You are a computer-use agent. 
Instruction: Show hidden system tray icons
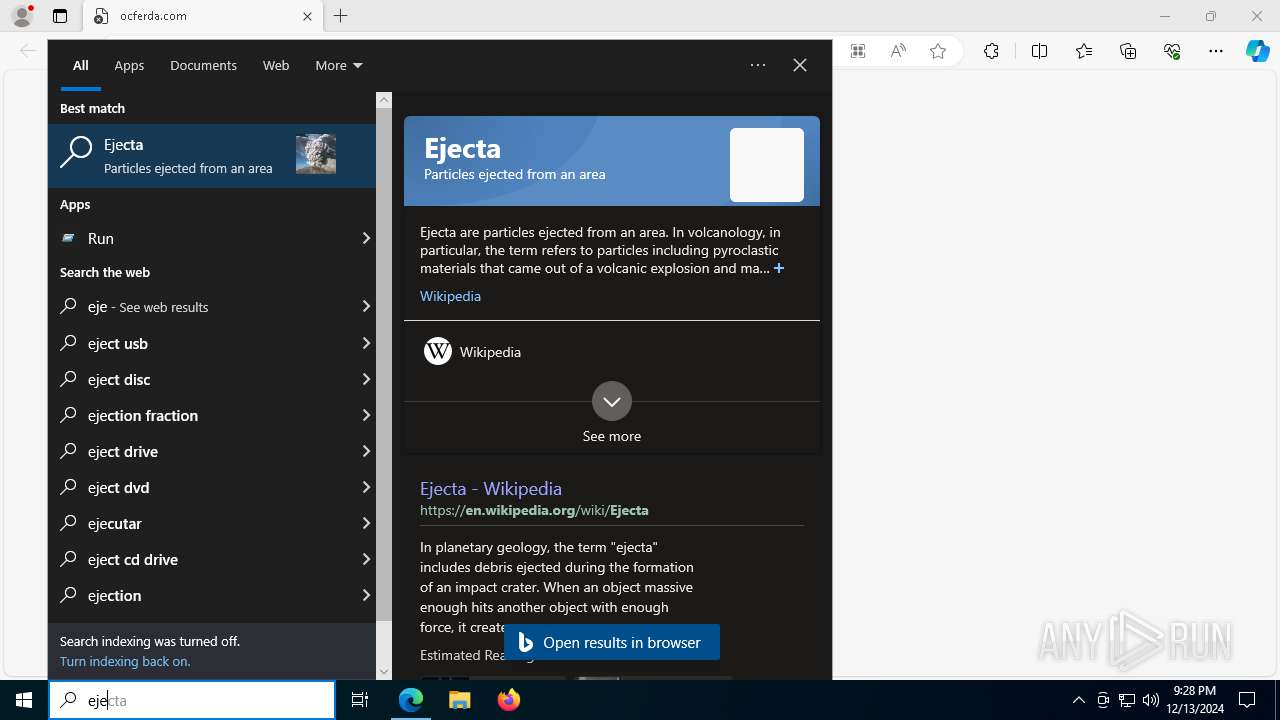pyautogui.click(x=1078, y=700)
